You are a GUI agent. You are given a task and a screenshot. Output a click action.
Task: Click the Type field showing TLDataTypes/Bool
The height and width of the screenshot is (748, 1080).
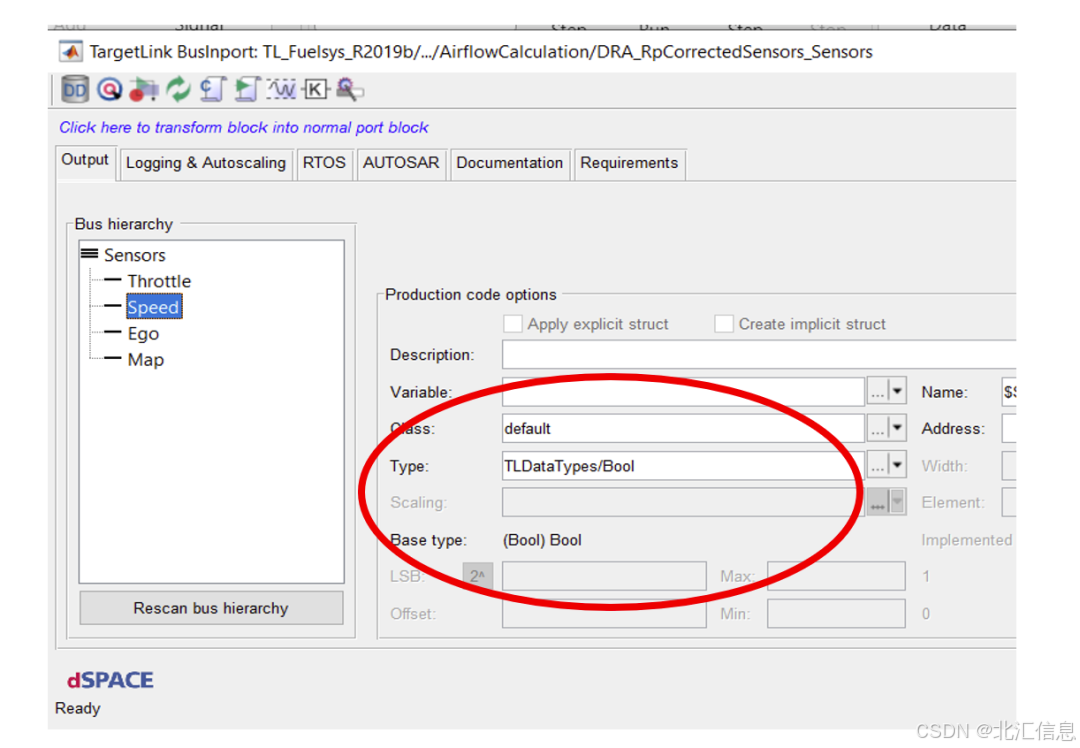click(x=683, y=466)
